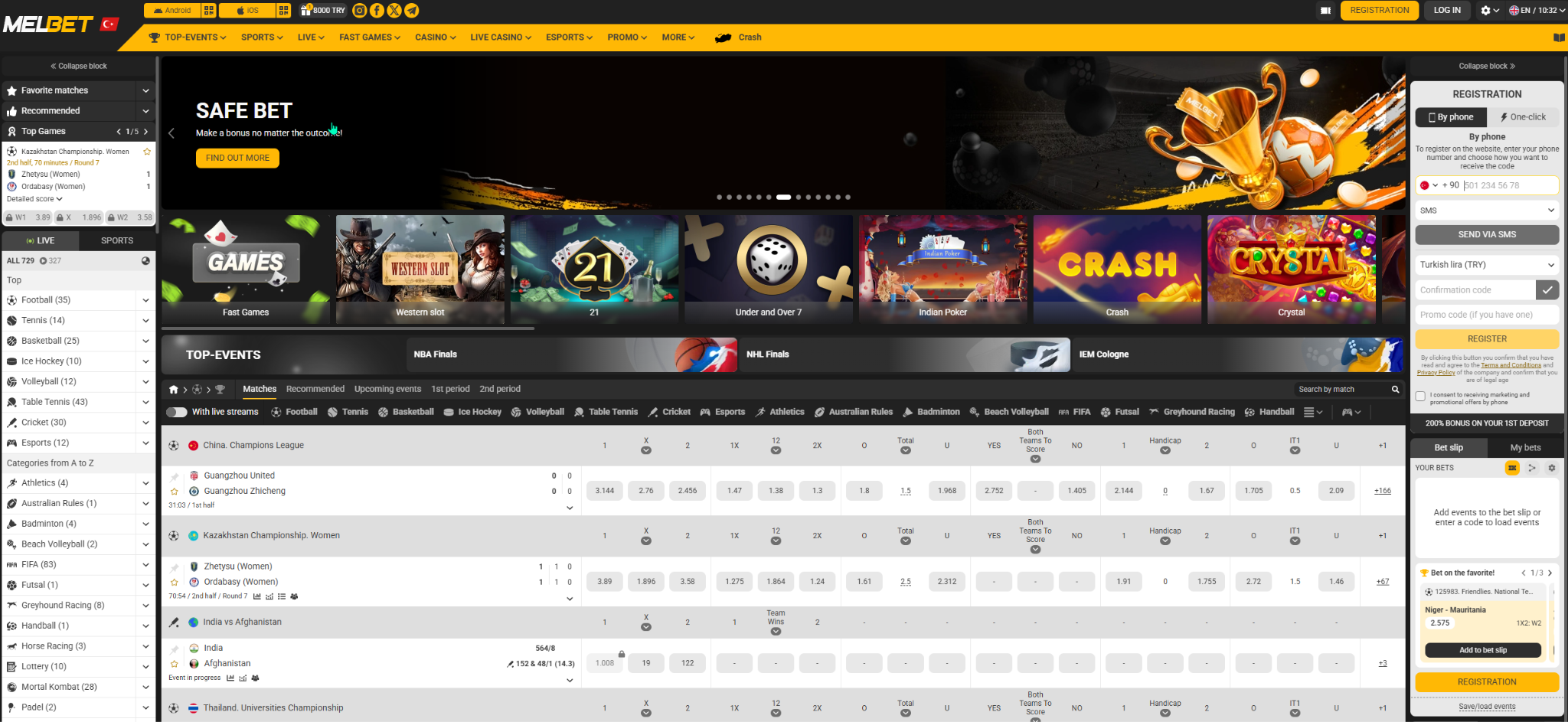Favorite the India vs Afghanistan match star

click(175, 664)
